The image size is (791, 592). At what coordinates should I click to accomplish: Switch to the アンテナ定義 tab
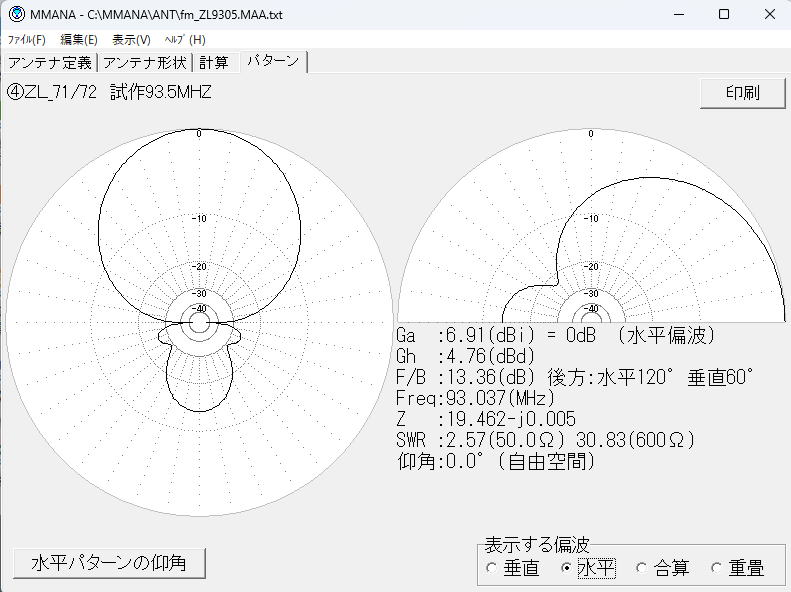coord(50,62)
